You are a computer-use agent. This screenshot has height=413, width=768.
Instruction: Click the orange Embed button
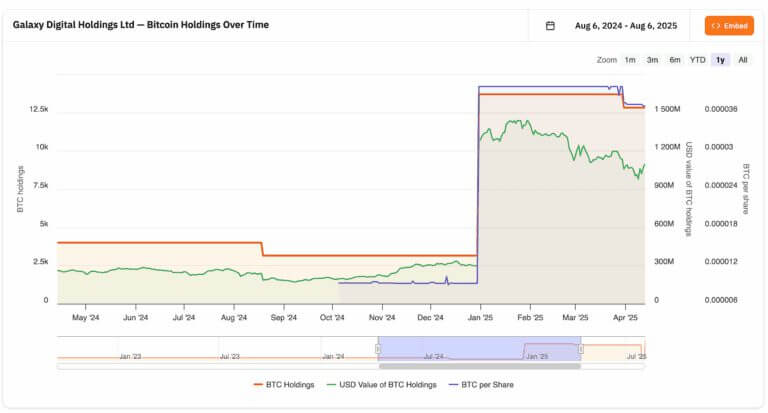tap(729, 25)
